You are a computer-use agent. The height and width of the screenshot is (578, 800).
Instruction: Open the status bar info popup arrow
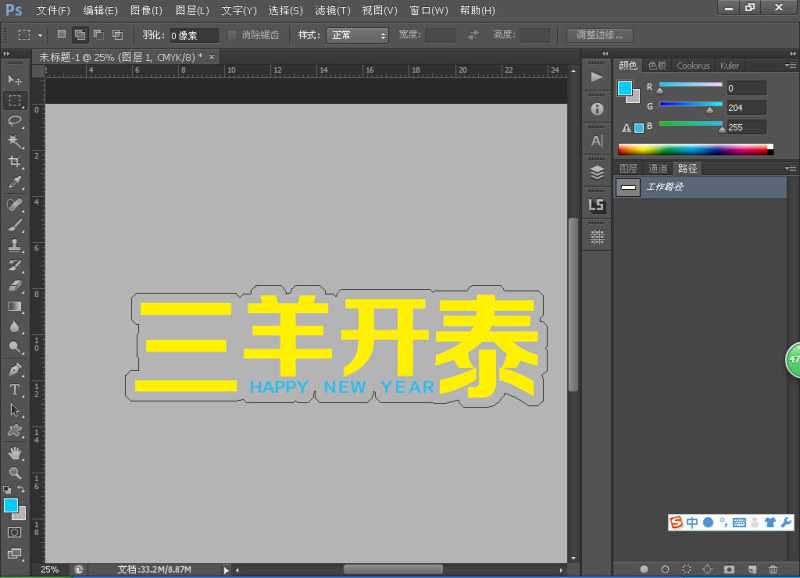(225, 570)
